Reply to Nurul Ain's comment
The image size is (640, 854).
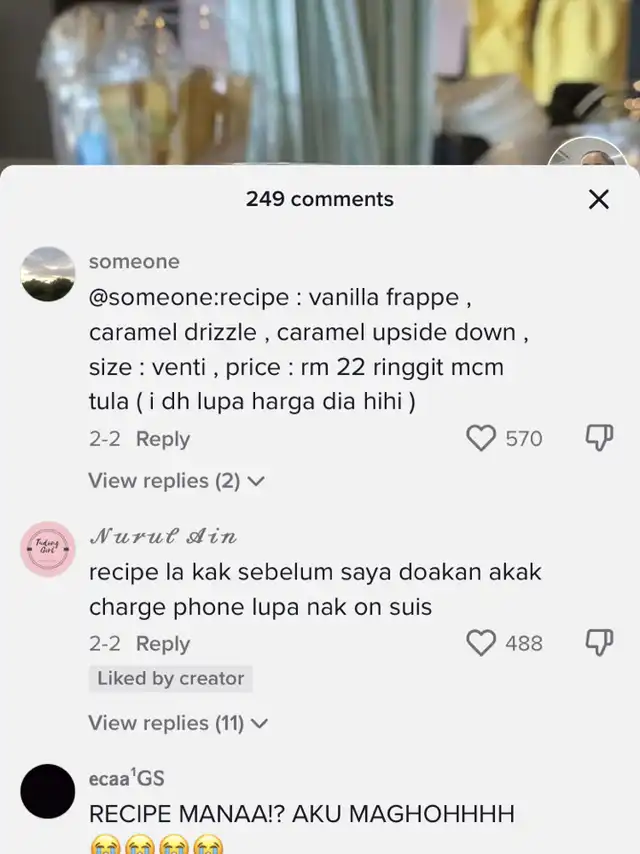pos(163,644)
